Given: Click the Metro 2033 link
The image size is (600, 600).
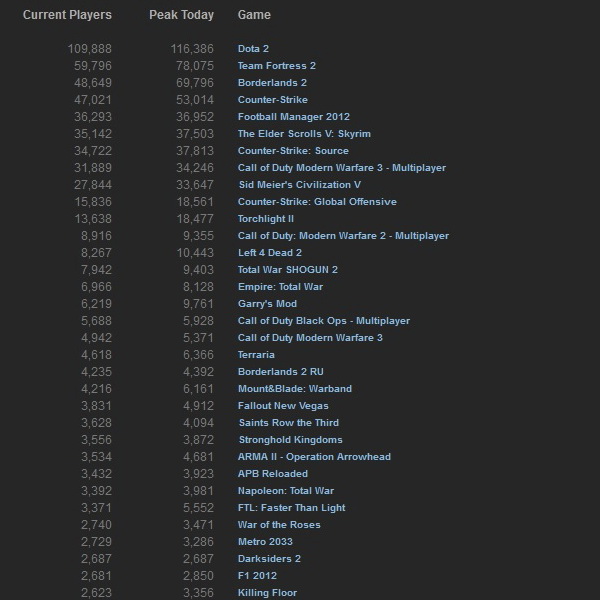Looking at the screenshot, I should (x=265, y=542).
